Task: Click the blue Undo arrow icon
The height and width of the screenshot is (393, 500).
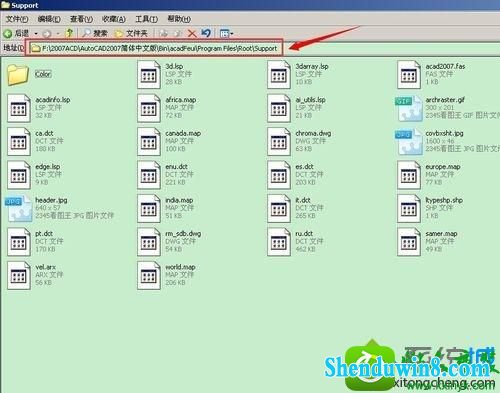Action: point(206,33)
